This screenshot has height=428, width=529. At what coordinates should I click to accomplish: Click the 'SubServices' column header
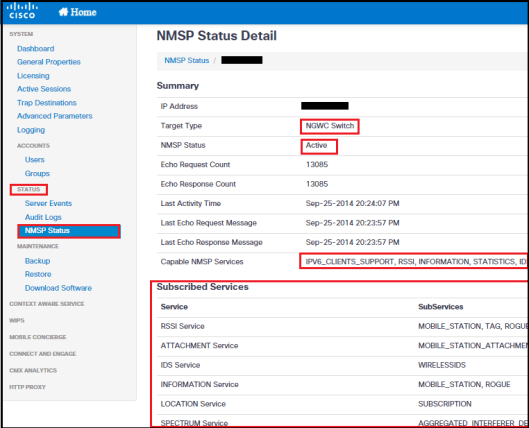click(x=441, y=307)
